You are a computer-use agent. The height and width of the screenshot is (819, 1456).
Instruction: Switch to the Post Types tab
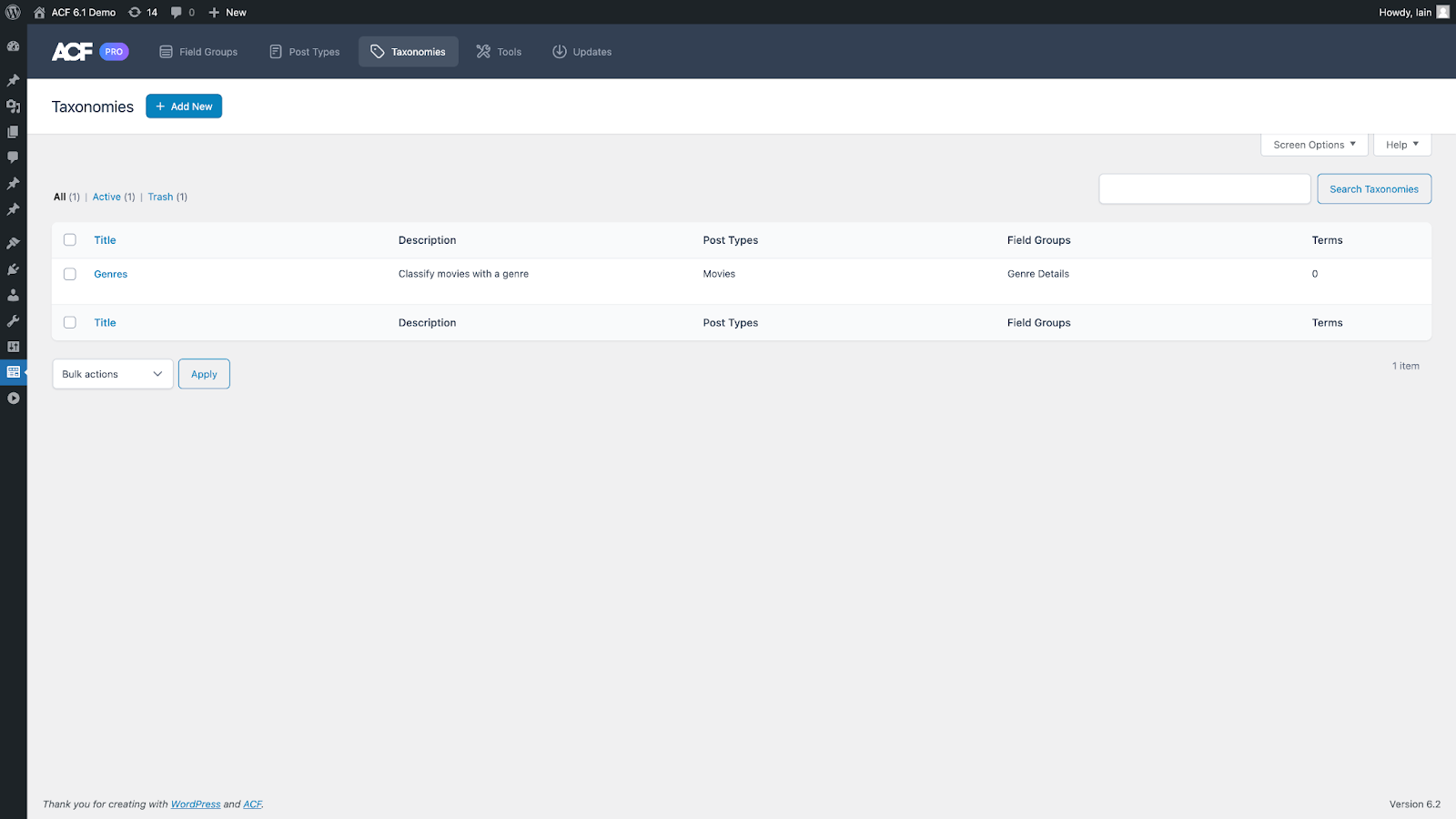pos(305,52)
